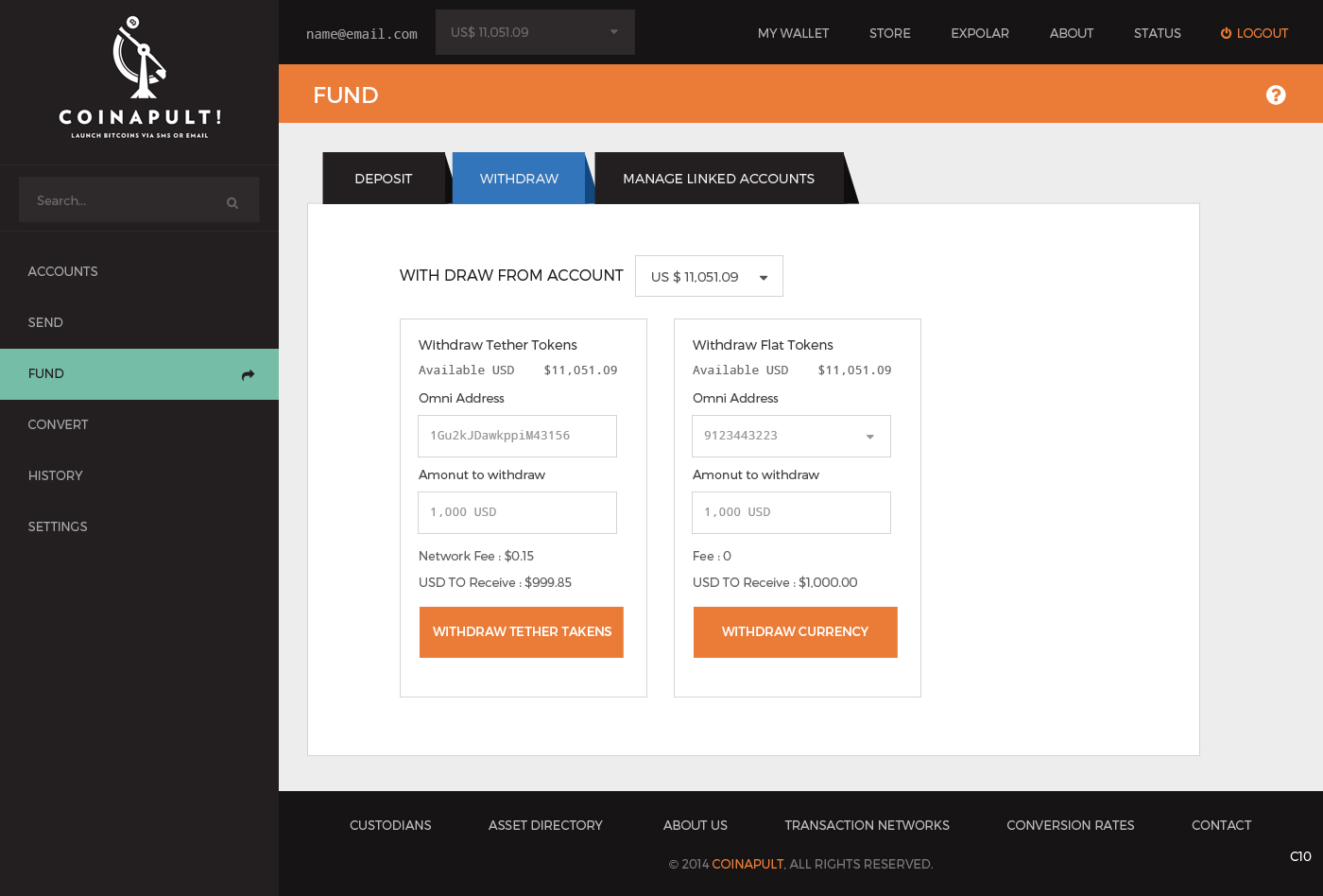The height and width of the screenshot is (896, 1323).
Task: Select the Withdraw tab
Action: tap(519, 178)
